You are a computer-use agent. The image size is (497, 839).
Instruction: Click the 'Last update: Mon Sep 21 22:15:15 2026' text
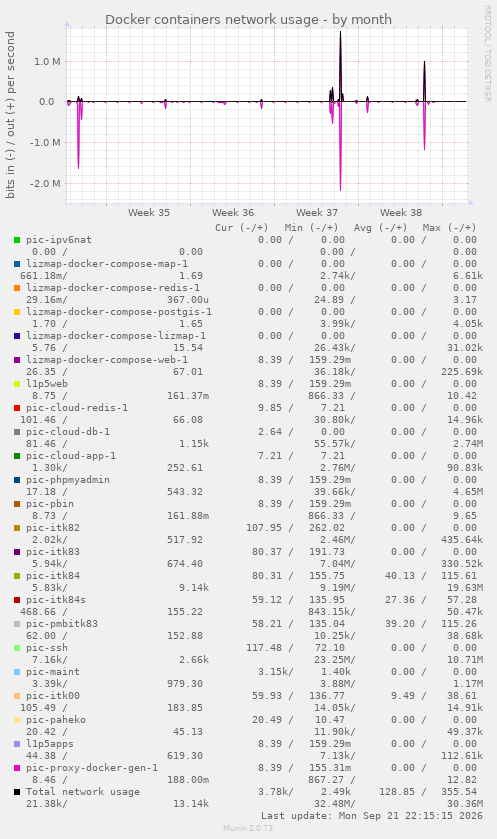click(x=372, y=816)
